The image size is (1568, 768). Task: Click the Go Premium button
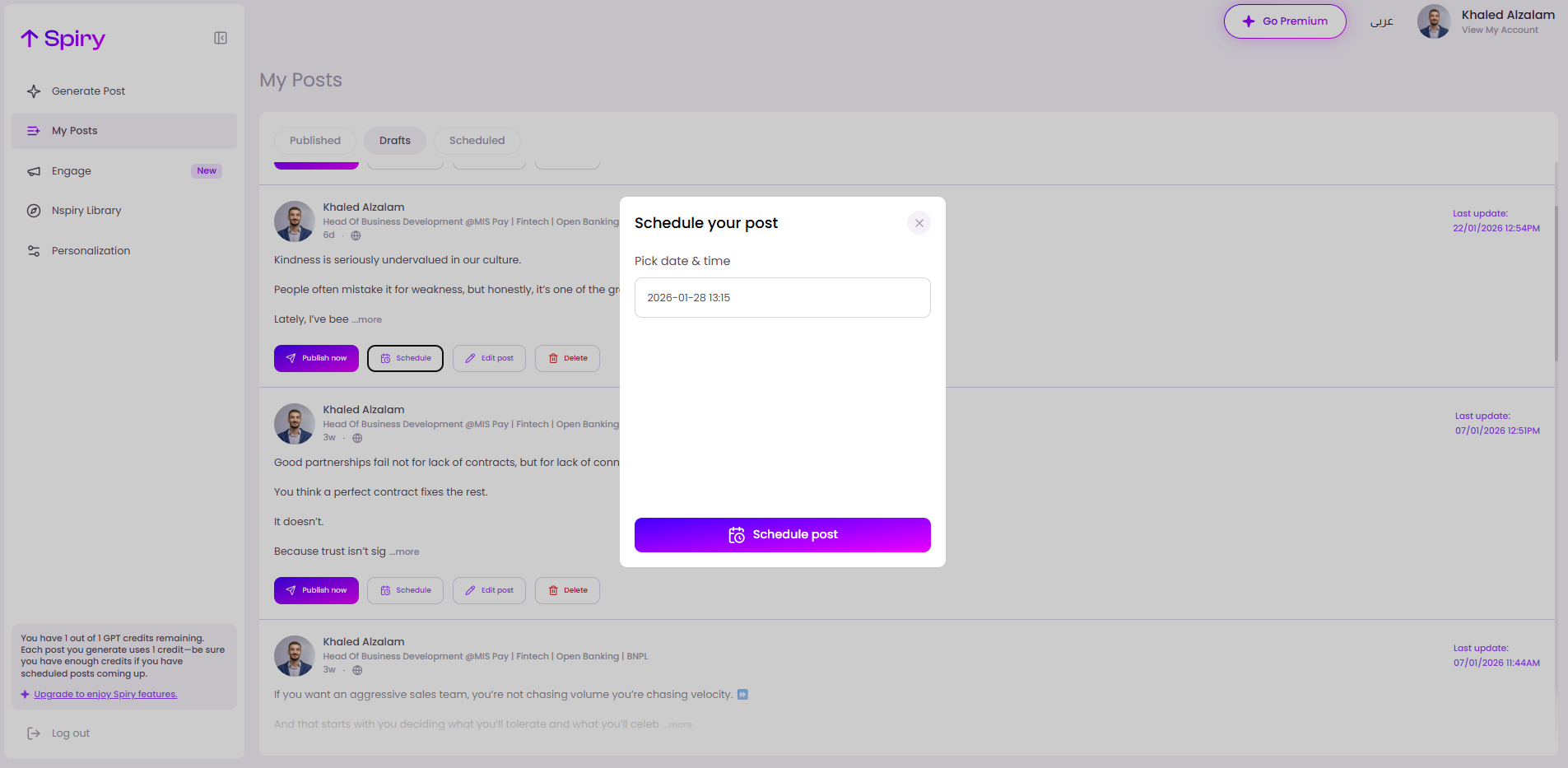(1284, 21)
